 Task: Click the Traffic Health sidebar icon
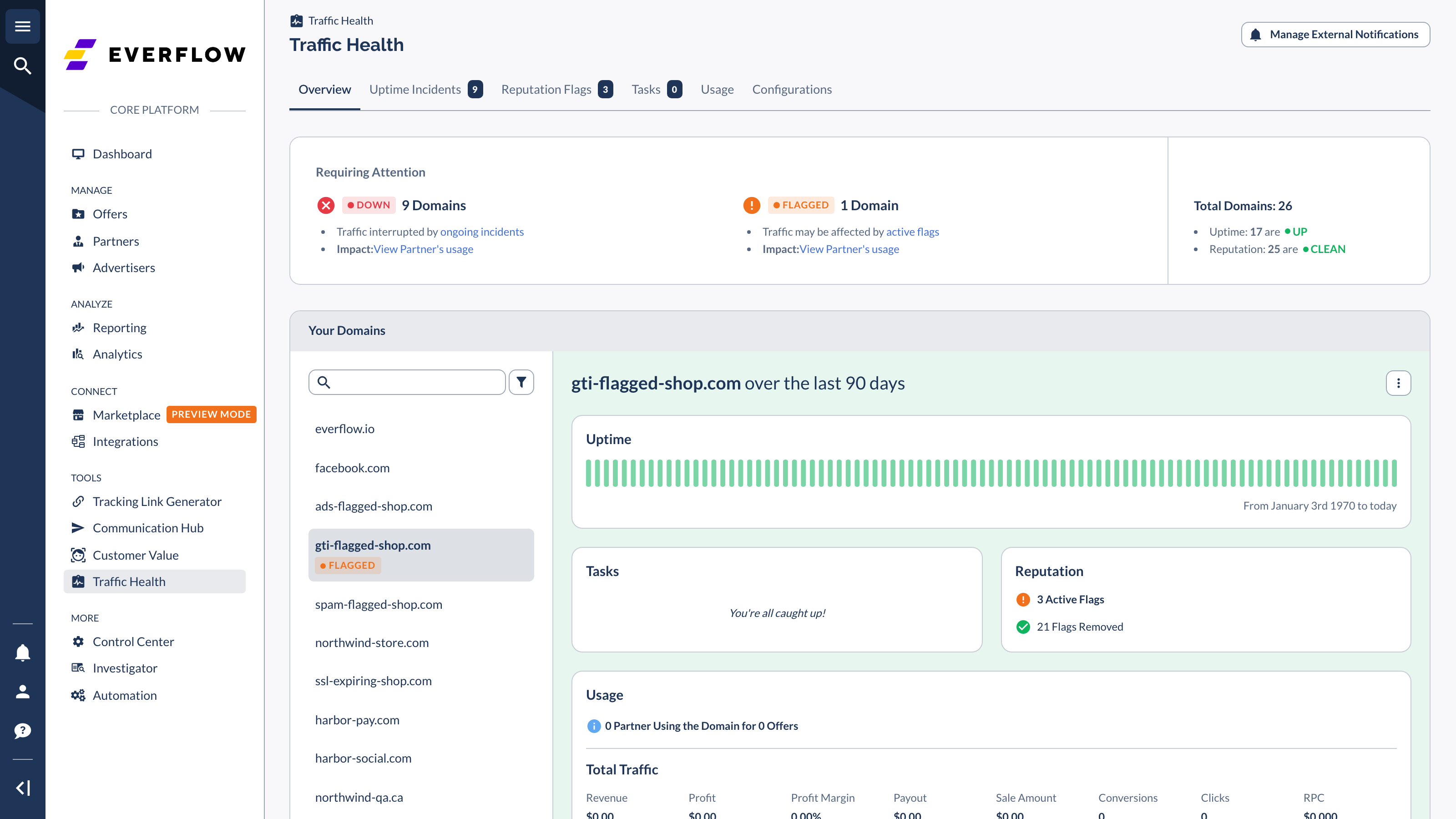click(78, 581)
